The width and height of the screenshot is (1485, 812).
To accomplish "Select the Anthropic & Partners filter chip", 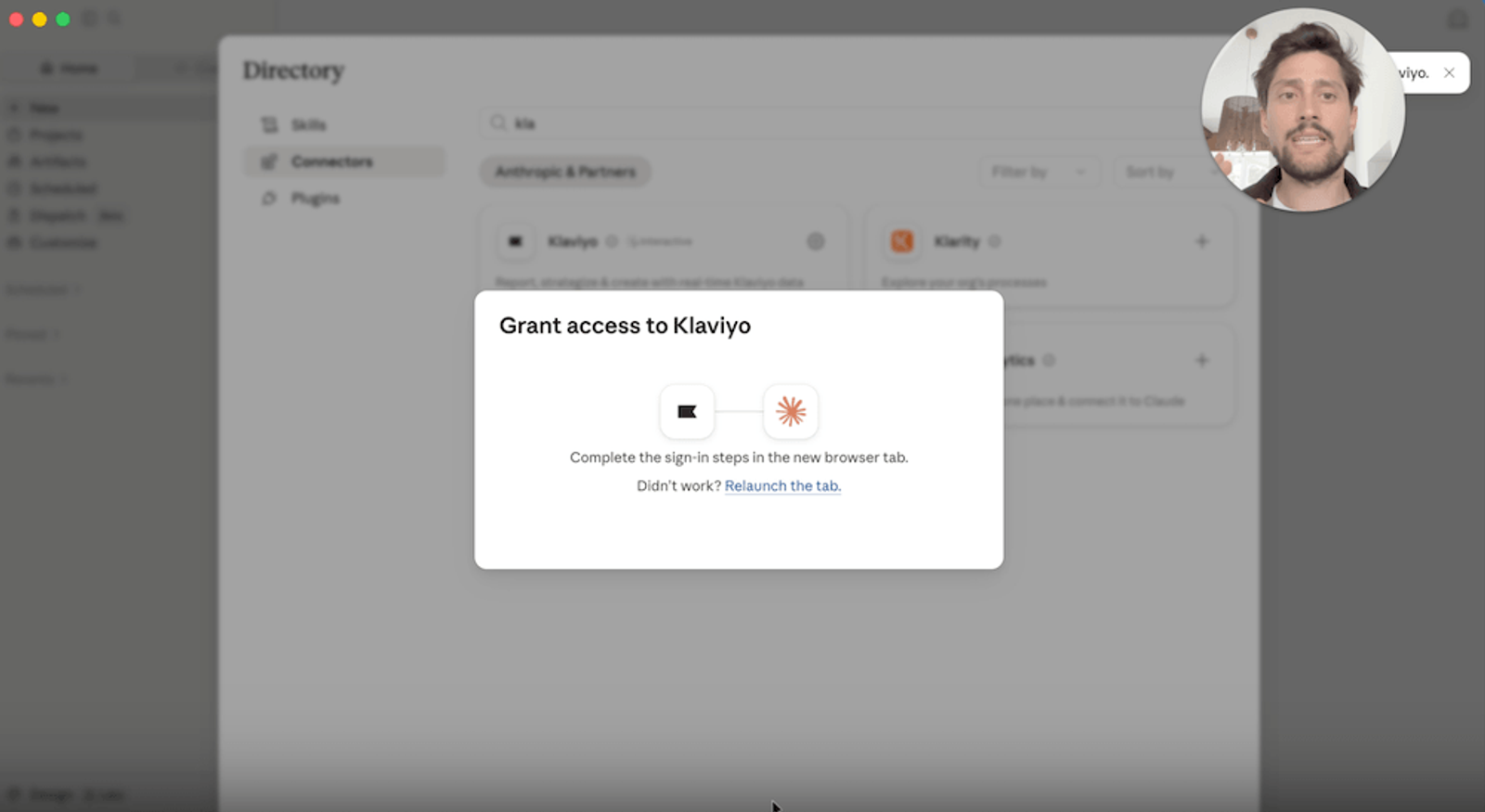I will [x=565, y=172].
